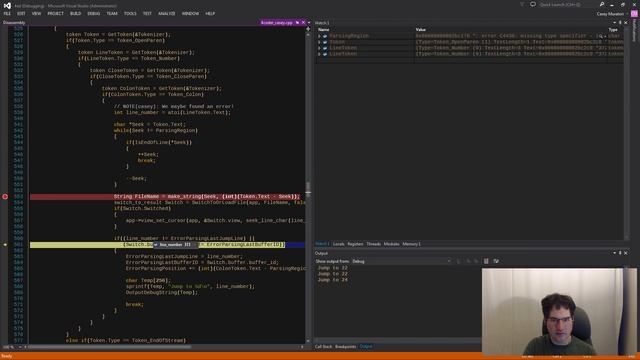Expand the Token watch entry
This screenshot has width=640, height=360.
point(320,42)
